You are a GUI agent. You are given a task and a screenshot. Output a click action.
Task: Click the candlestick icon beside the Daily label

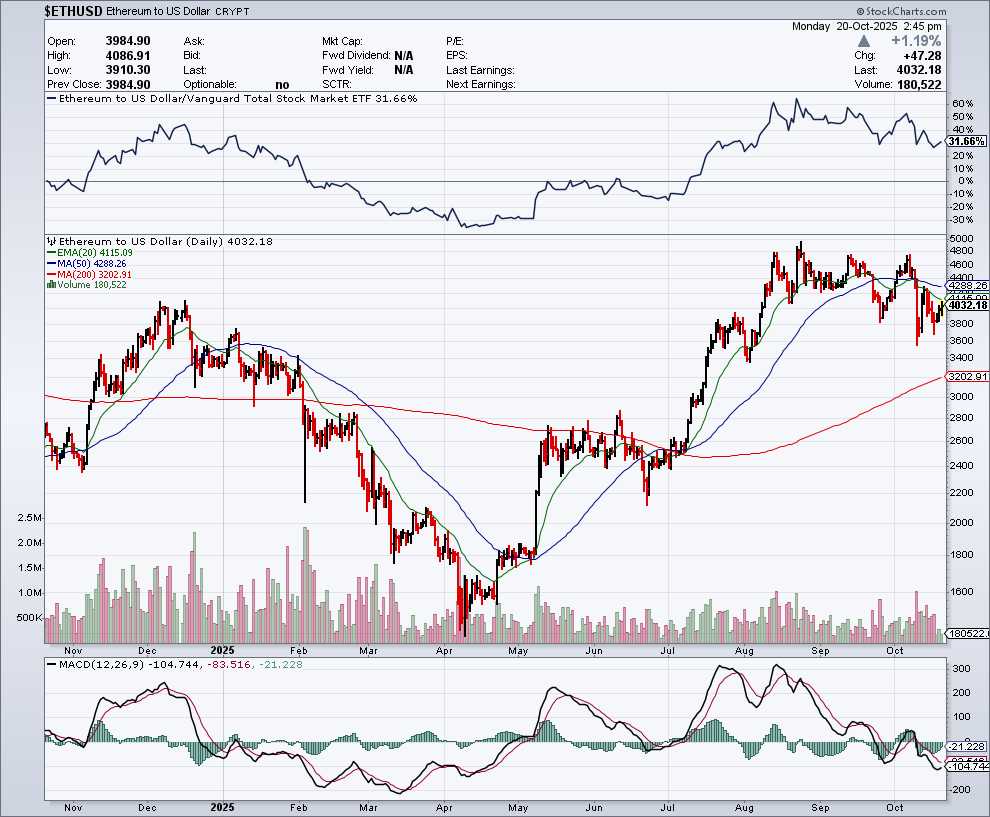coord(51,242)
